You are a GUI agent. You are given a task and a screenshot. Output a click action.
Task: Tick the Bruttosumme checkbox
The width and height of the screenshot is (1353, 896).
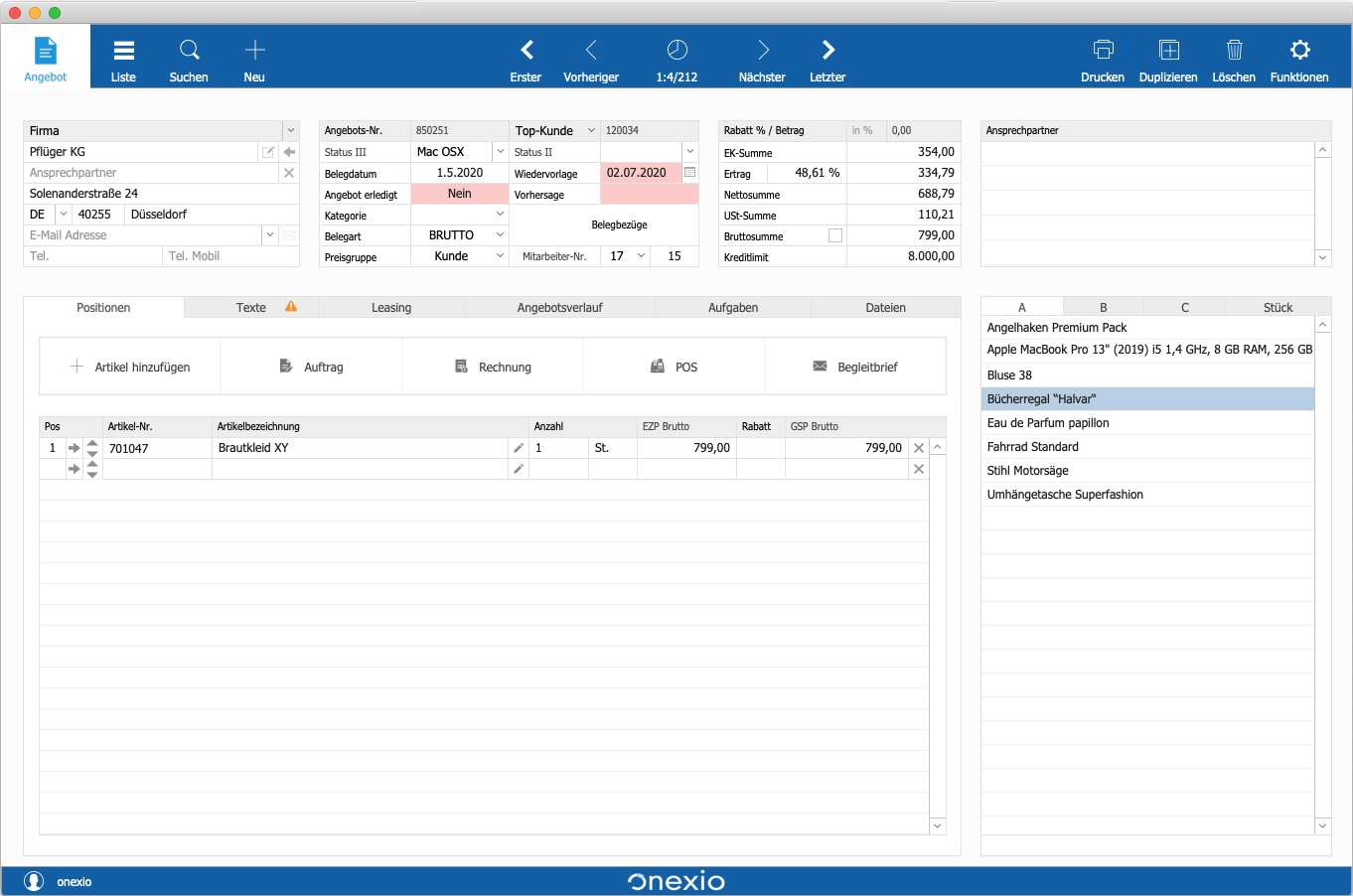[x=835, y=235]
